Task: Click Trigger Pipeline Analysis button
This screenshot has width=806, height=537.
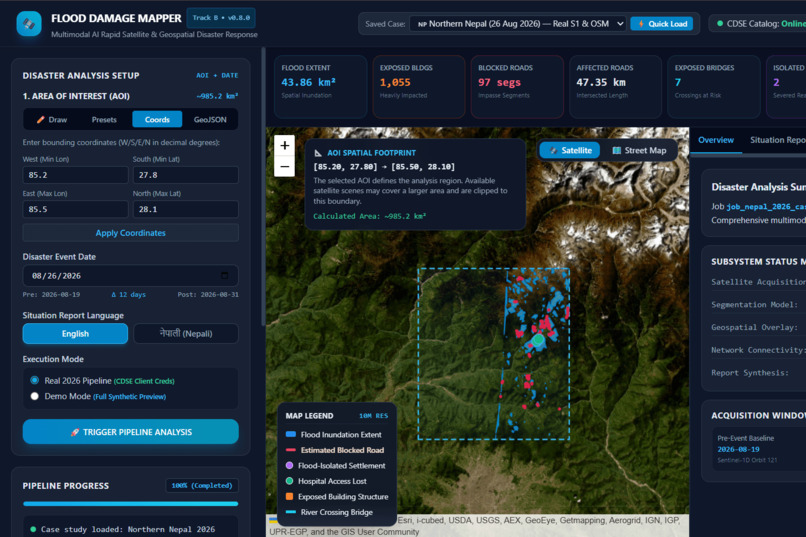Action: 131,432
